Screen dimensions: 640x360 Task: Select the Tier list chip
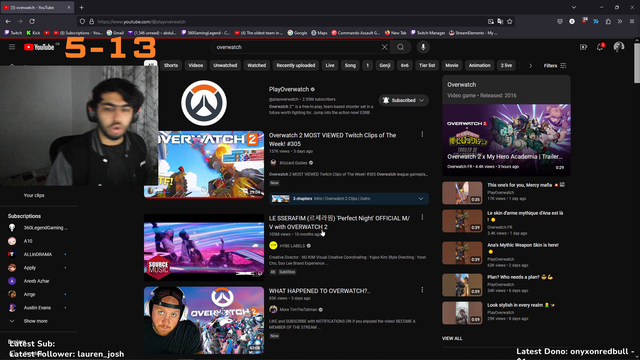(427, 65)
